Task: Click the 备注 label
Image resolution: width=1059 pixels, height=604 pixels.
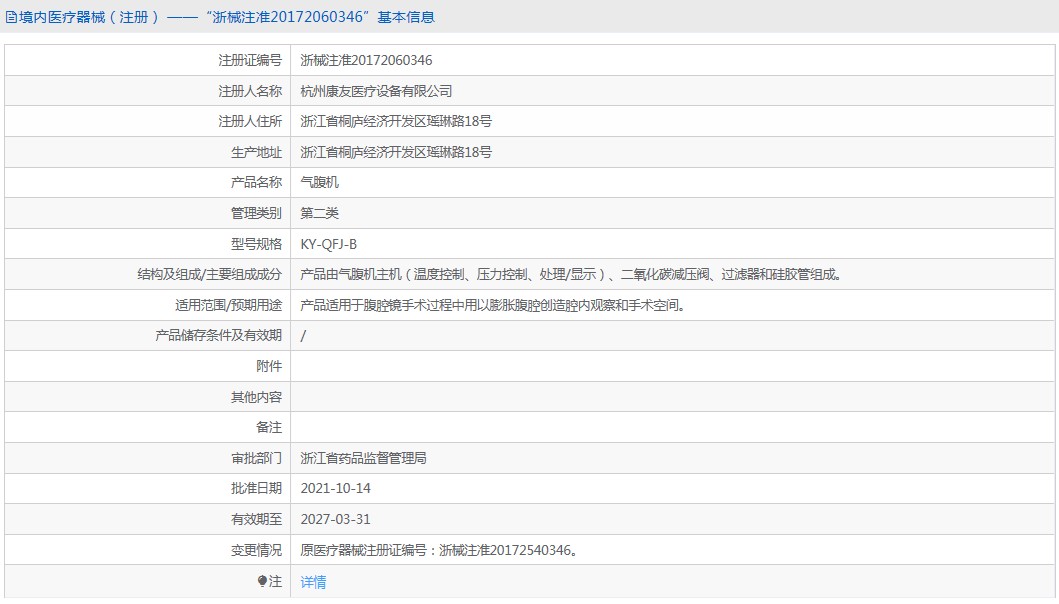Action: point(269,428)
